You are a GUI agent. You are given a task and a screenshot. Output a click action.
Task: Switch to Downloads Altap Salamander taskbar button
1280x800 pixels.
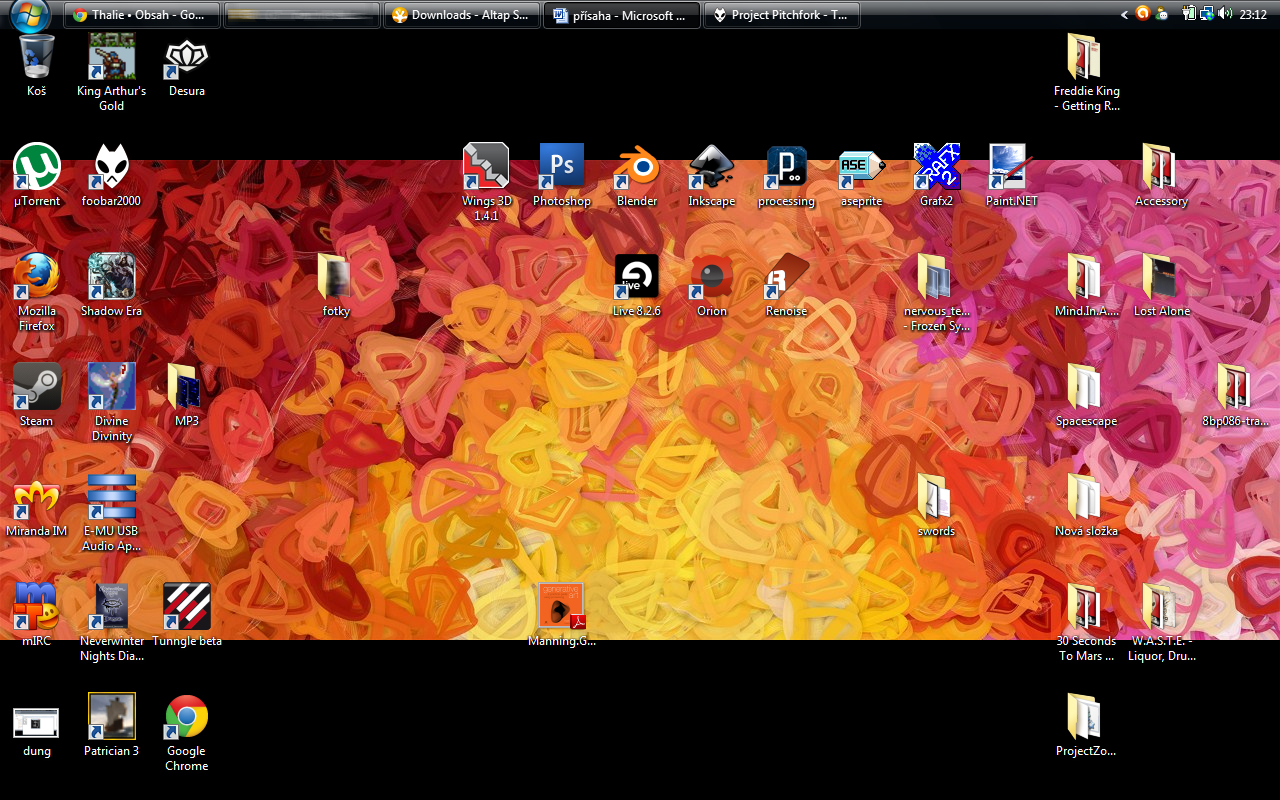(x=461, y=15)
